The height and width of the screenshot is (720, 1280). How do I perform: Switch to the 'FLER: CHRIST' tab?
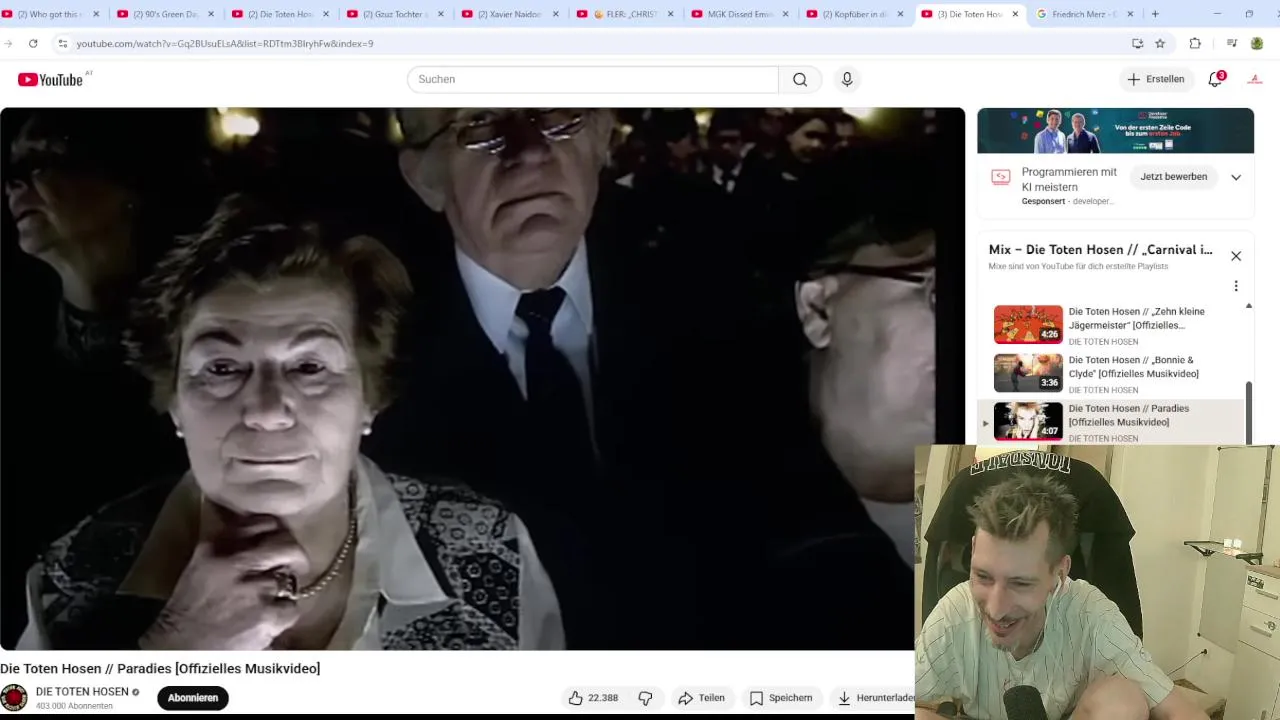(625, 14)
